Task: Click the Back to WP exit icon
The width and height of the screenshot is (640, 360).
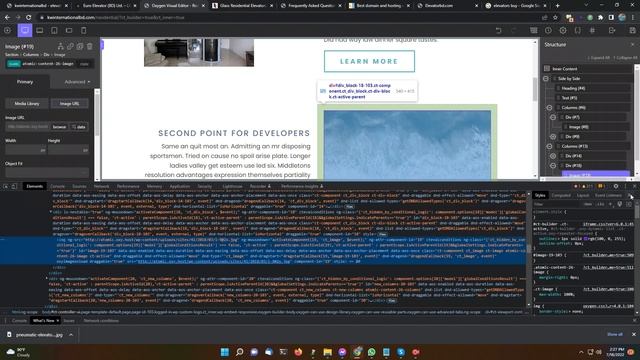Action: [x=612, y=31]
